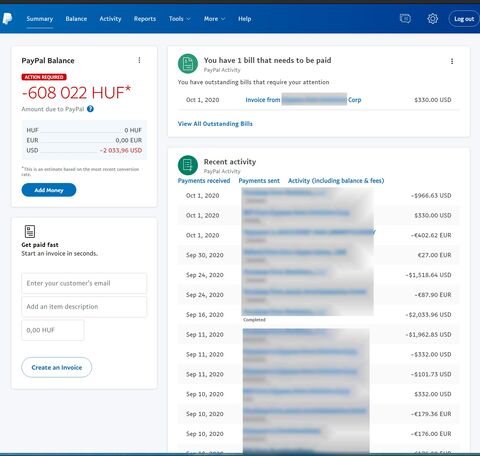Open the Reports tab

tap(145, 19)
